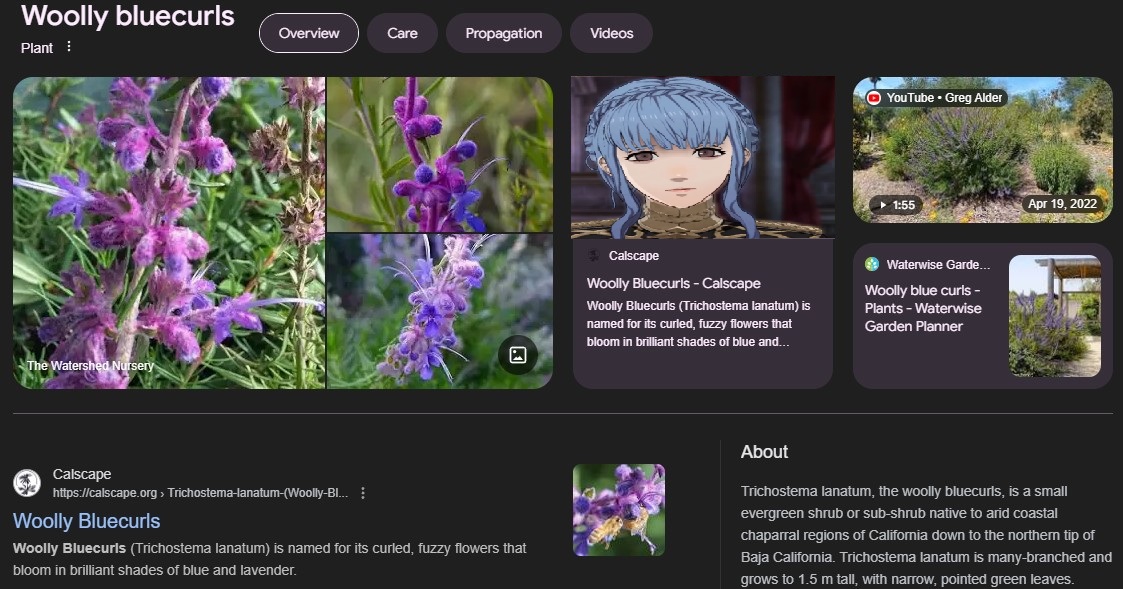Click the Apr 19, 2022 date label
Viewport: 1123px width, 589px height.
(x=1062, y=203)
